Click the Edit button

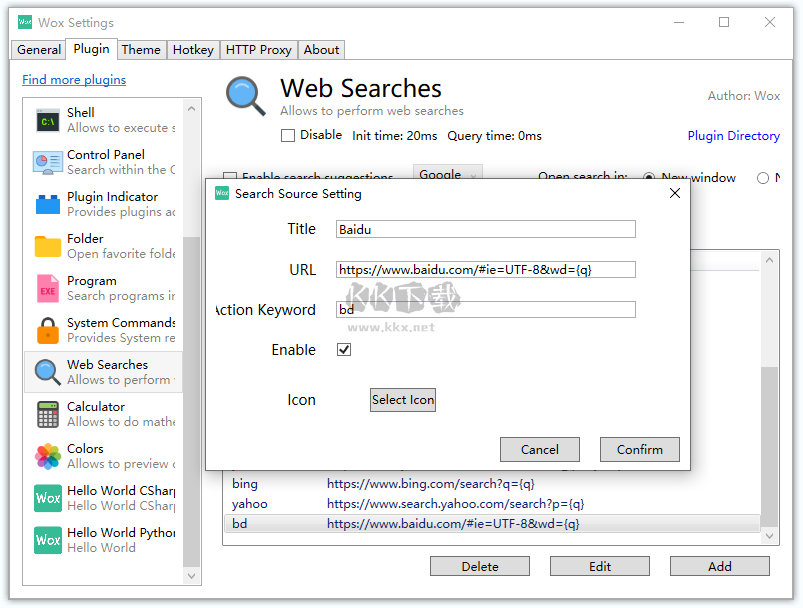(x=600, y=566)
